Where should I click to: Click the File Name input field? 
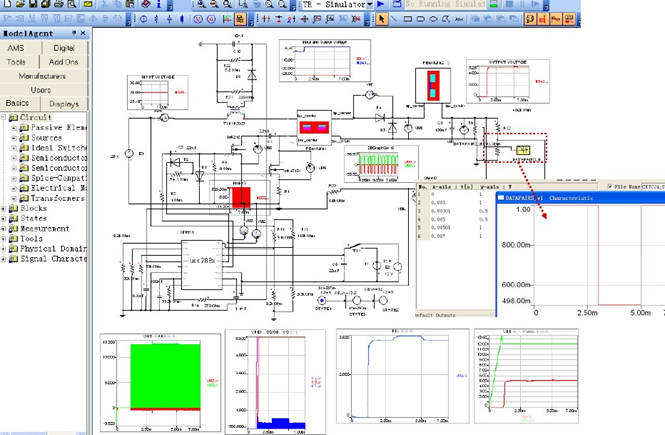(653, 186)
